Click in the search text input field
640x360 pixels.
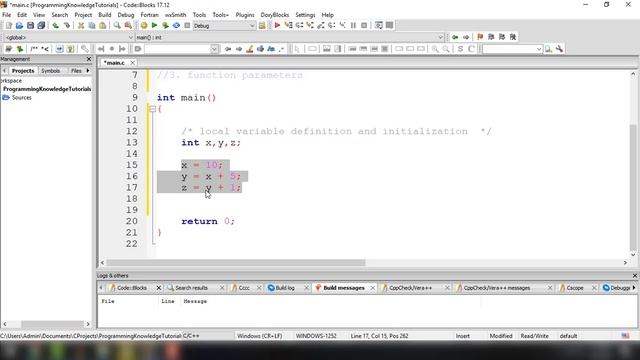[x=178, y=49]
